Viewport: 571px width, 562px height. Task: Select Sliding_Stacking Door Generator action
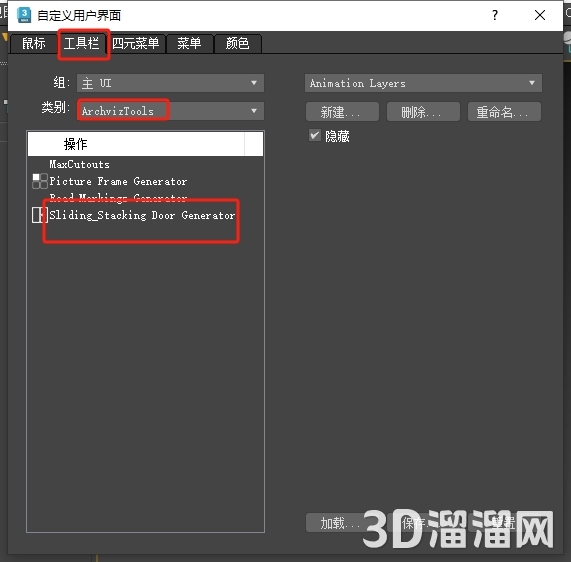pyautogui.click(x=142, y=215)
